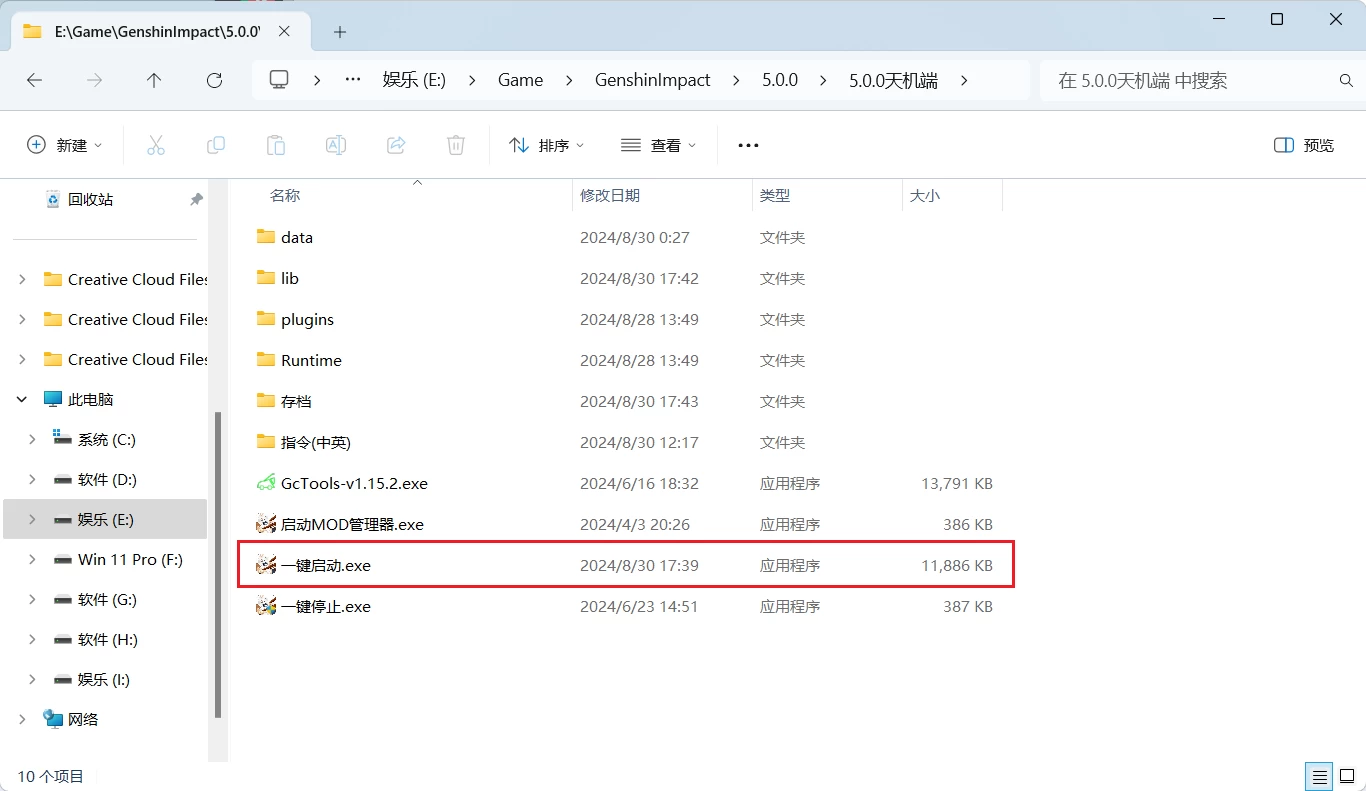The image size is (1366, 791).
Task: Open the See more (…) toolbar menu
Action: click(748, 145)
